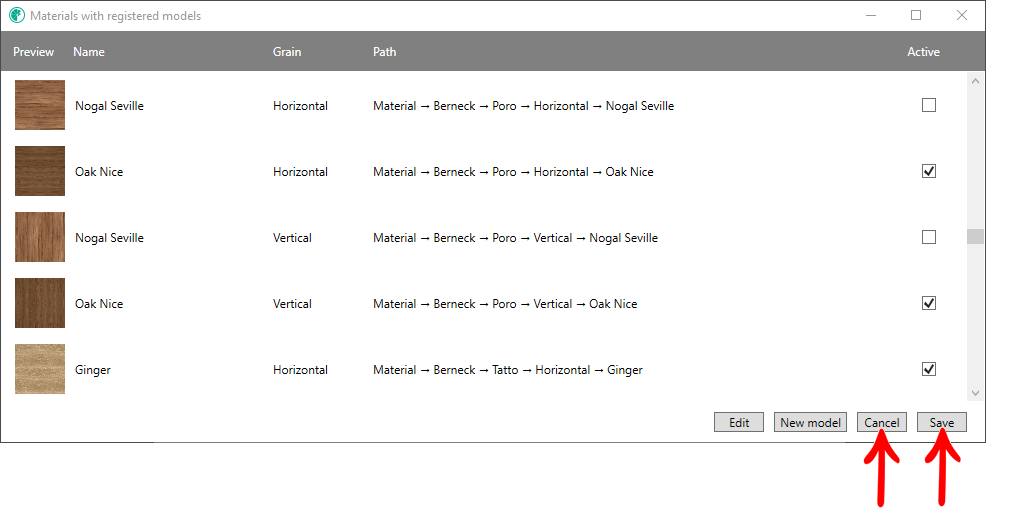Select Oak Nice name in Horizontal row
Screen dimensions: 1024x530
[99, 172]
